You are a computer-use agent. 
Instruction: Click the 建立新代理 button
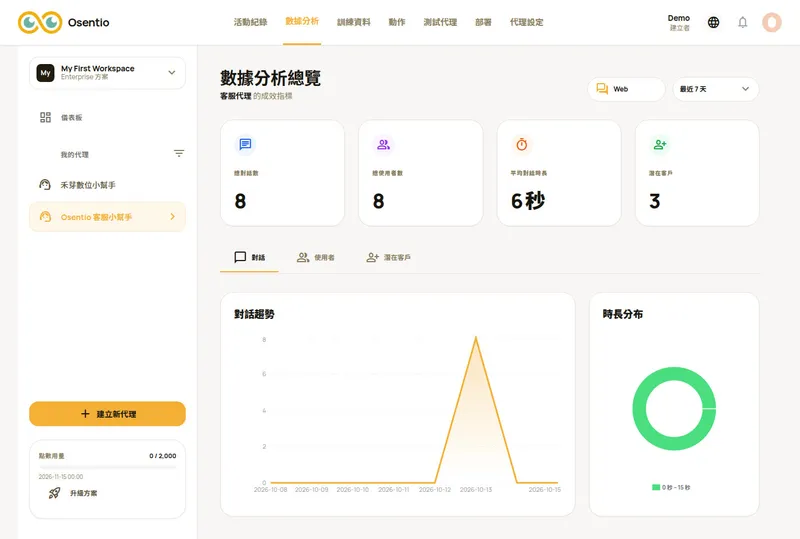(x=107, y=413)
